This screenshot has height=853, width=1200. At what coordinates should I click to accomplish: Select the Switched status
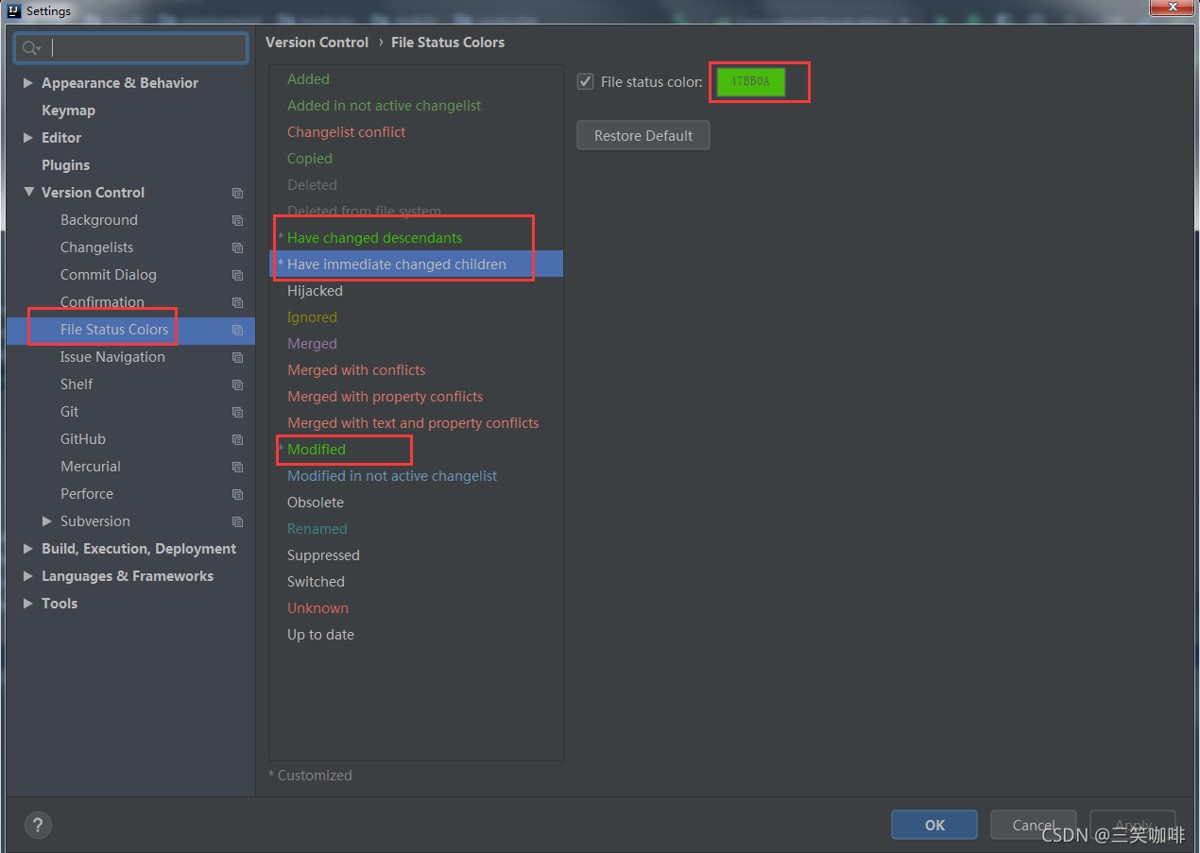(x=316, y=582)
